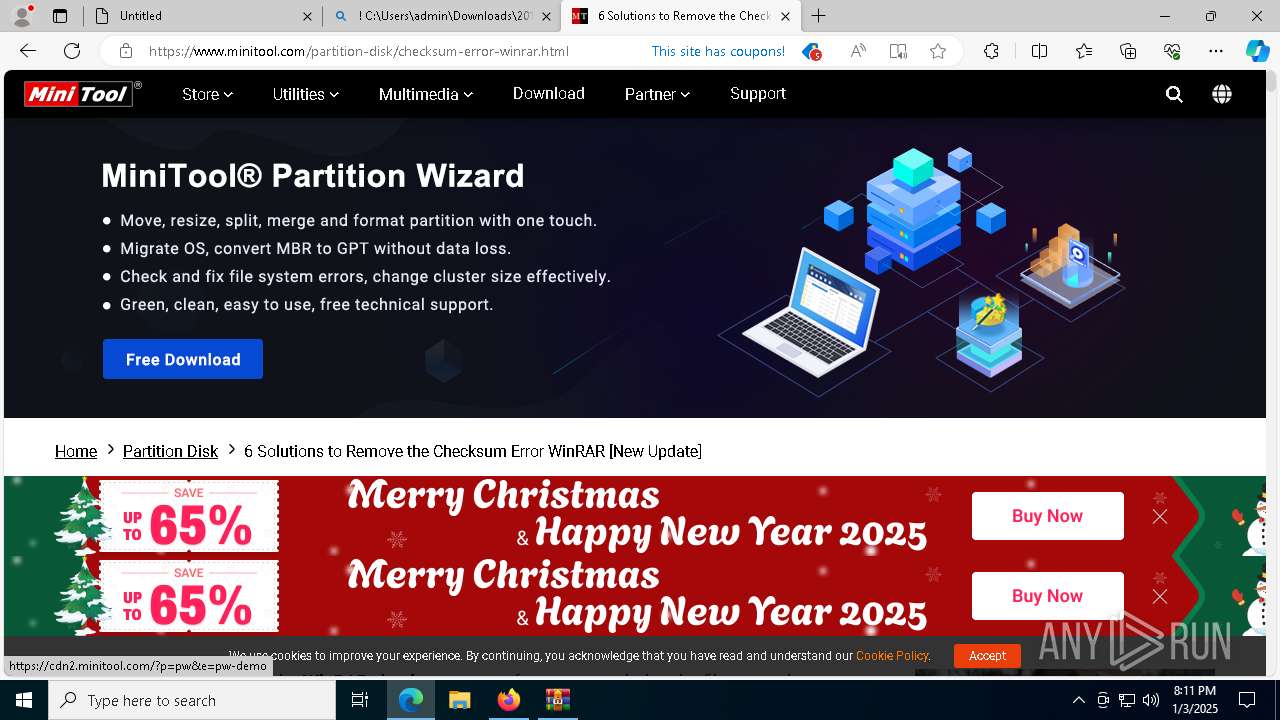The image size is (1280, 720).
Task: Close the first Christmas banner X
Action: [x=1160, y=516]
